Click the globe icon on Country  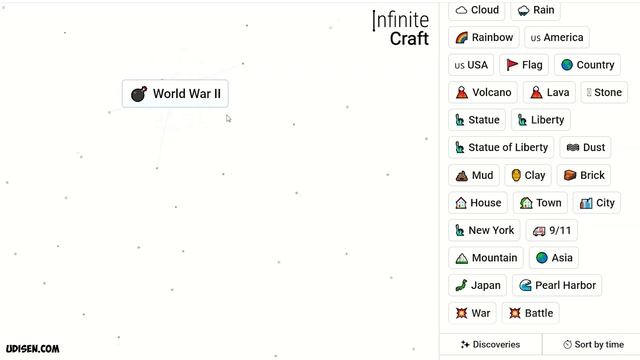pos(567,65)
